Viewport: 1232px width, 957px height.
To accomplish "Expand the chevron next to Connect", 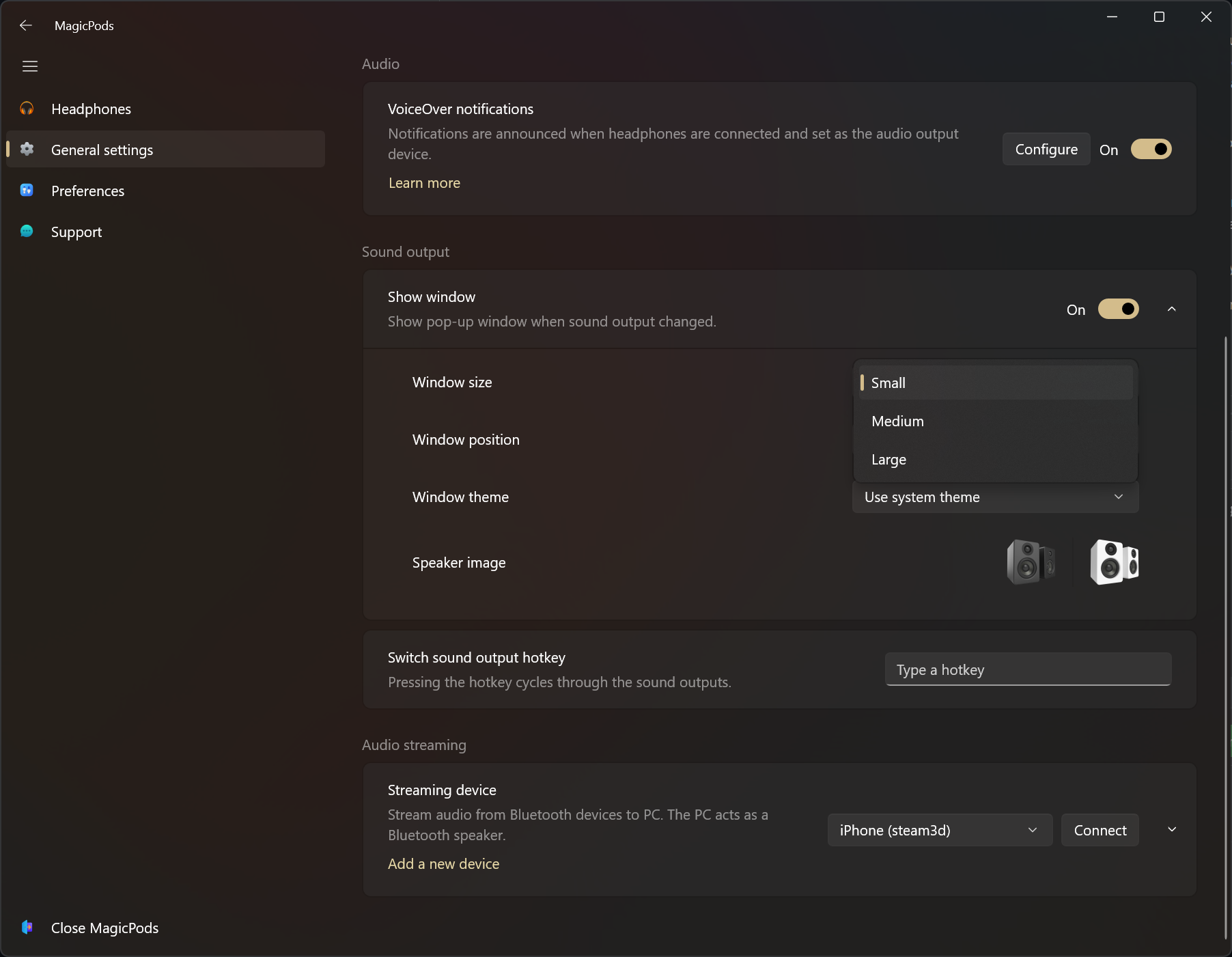I will tap(1172, 829).
